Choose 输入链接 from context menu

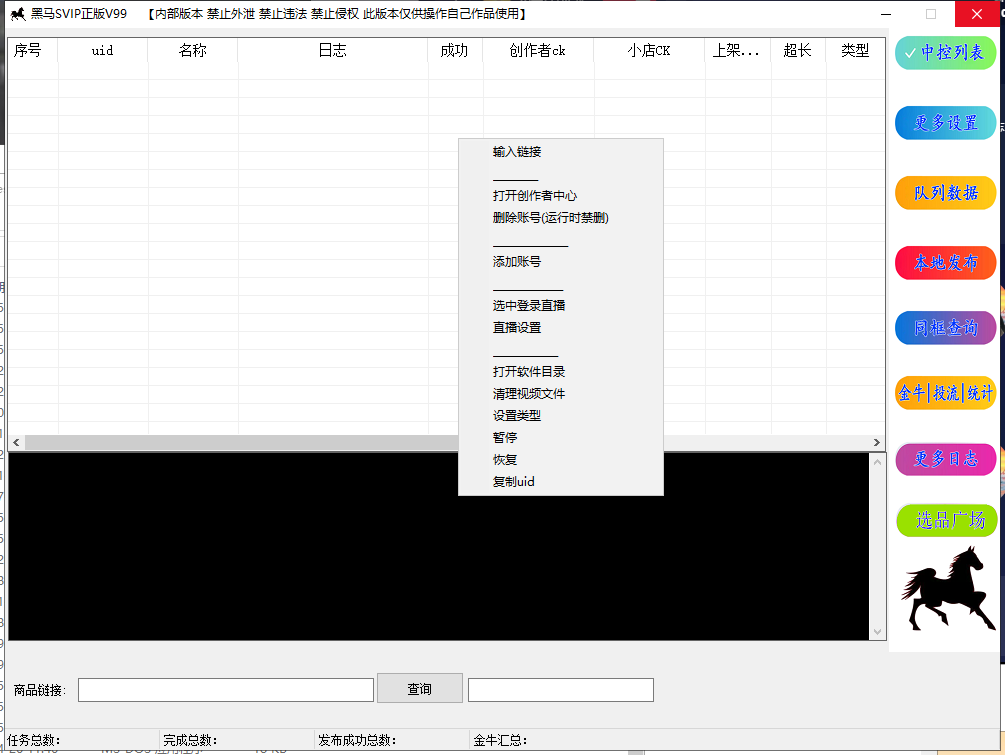click(517, 152)
